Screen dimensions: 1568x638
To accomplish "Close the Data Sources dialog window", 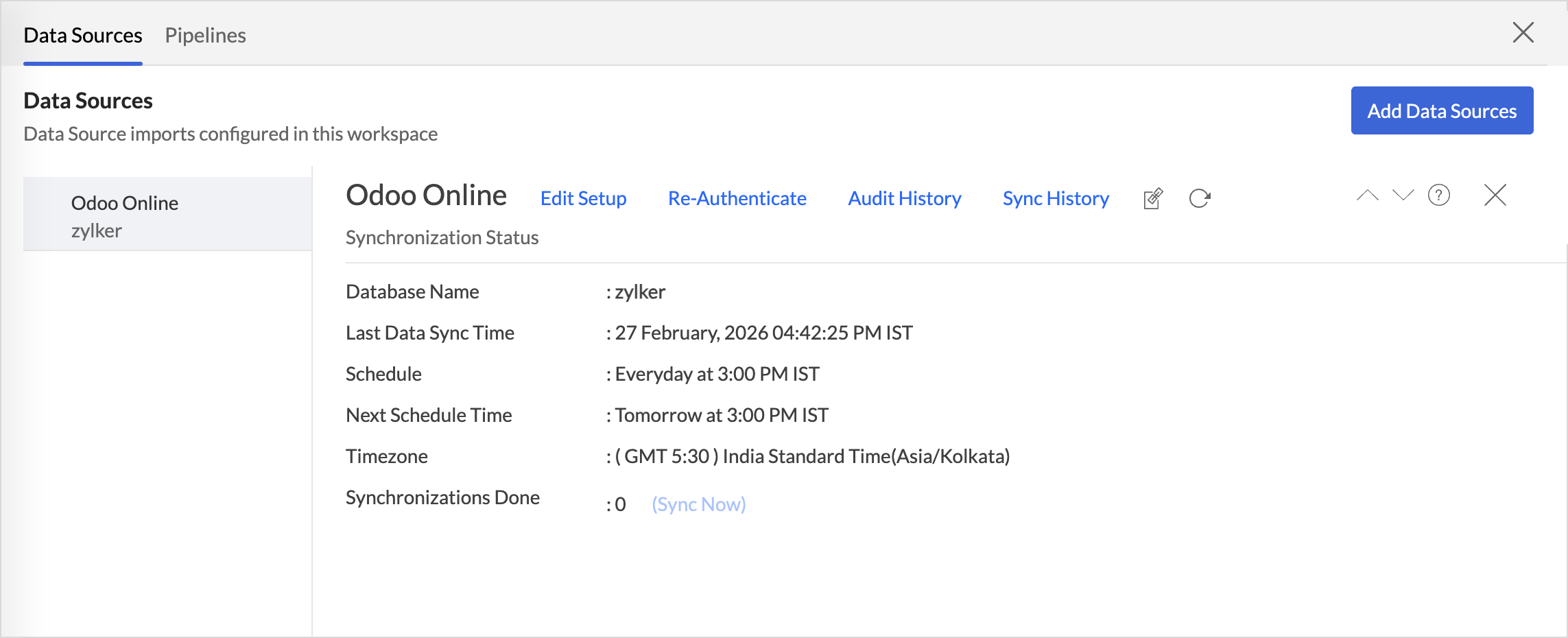I will tap(1523, 32).
